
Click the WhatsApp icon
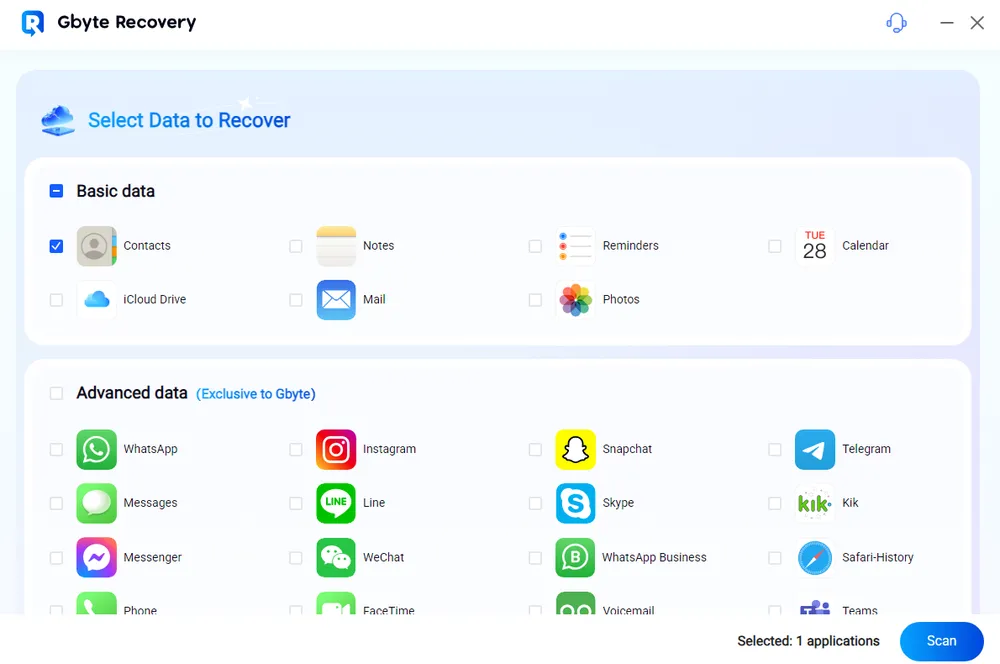click(x=96, y=450)
